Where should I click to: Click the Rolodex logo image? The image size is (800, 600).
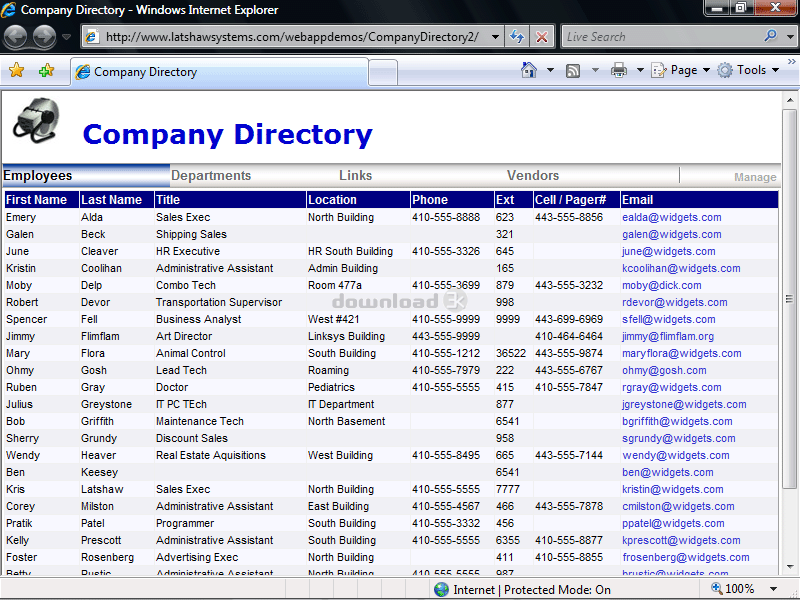tap(36, 120)
